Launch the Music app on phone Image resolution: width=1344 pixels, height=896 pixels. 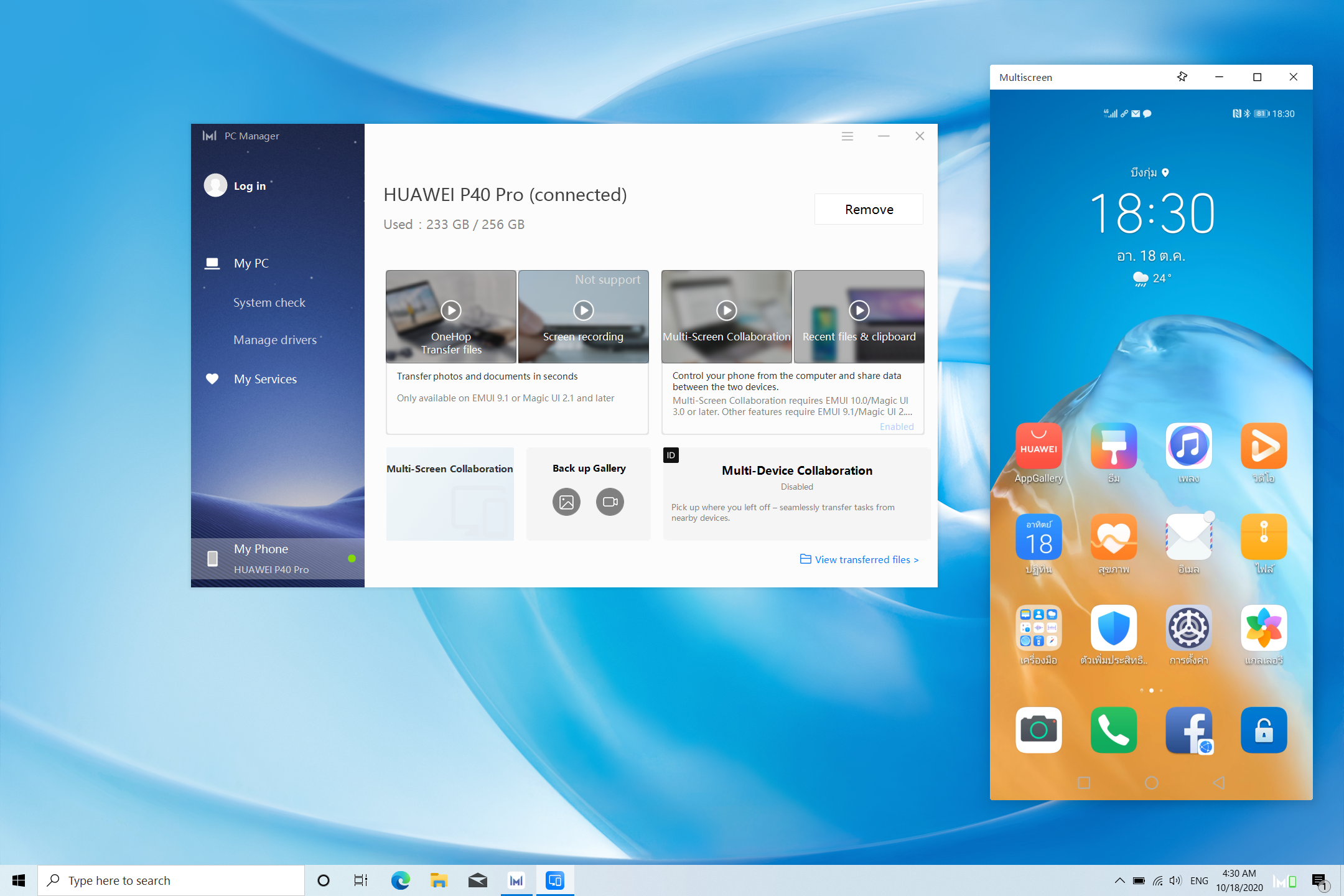[1188, 446]
